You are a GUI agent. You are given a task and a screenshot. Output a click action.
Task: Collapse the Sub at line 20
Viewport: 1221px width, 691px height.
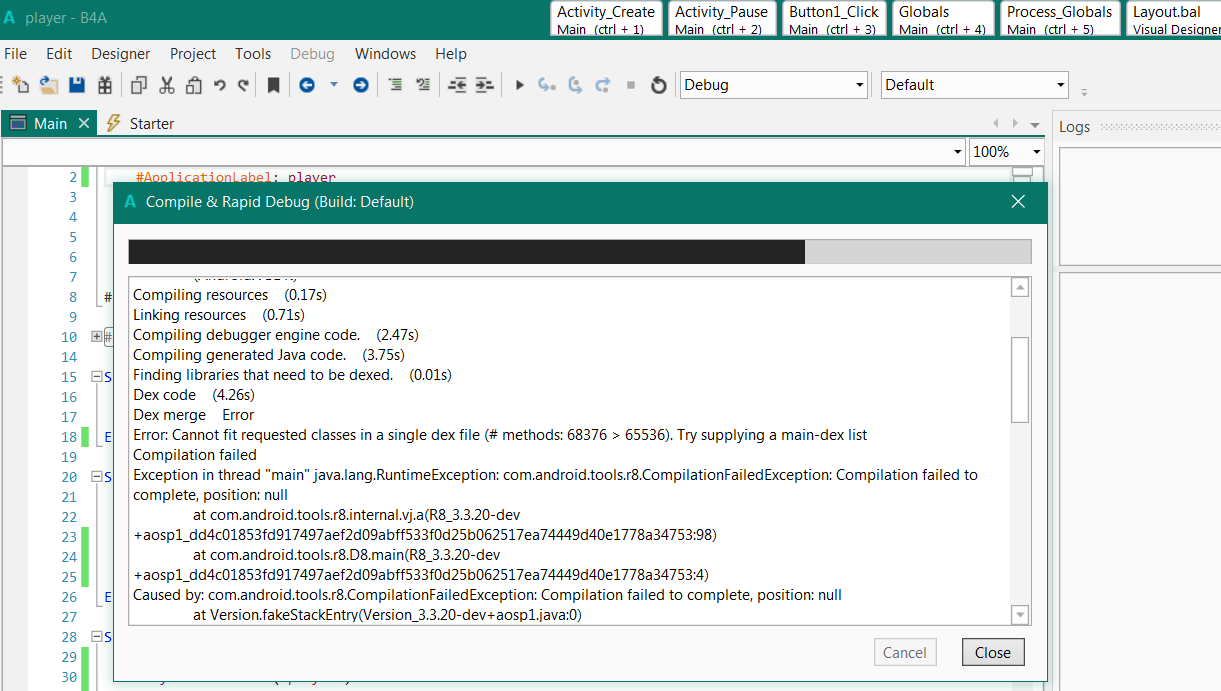coord(97,477)
